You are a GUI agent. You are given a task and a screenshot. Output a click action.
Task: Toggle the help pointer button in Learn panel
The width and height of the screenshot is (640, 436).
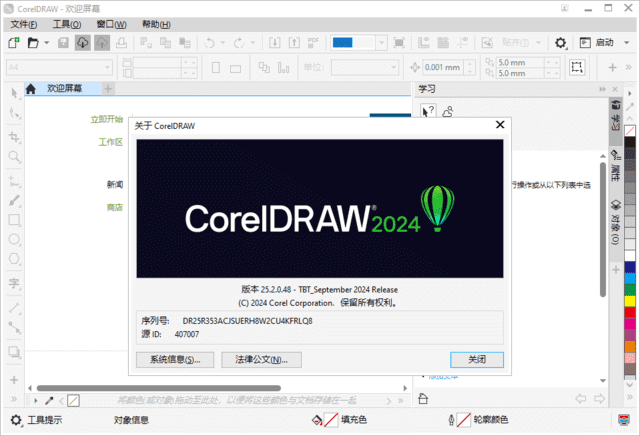click(428, 111)
